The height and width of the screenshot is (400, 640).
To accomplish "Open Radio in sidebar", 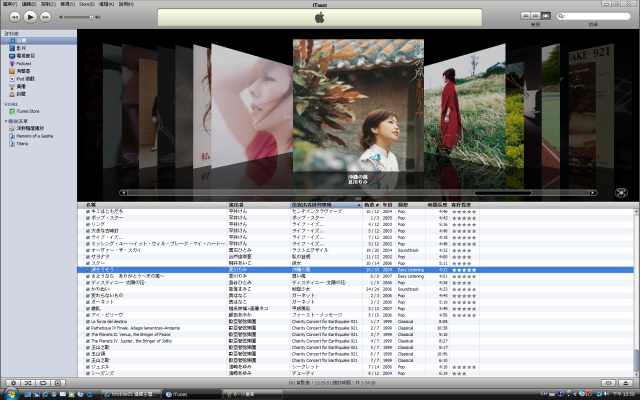I will pyautogui.click(x=38, y=87).
